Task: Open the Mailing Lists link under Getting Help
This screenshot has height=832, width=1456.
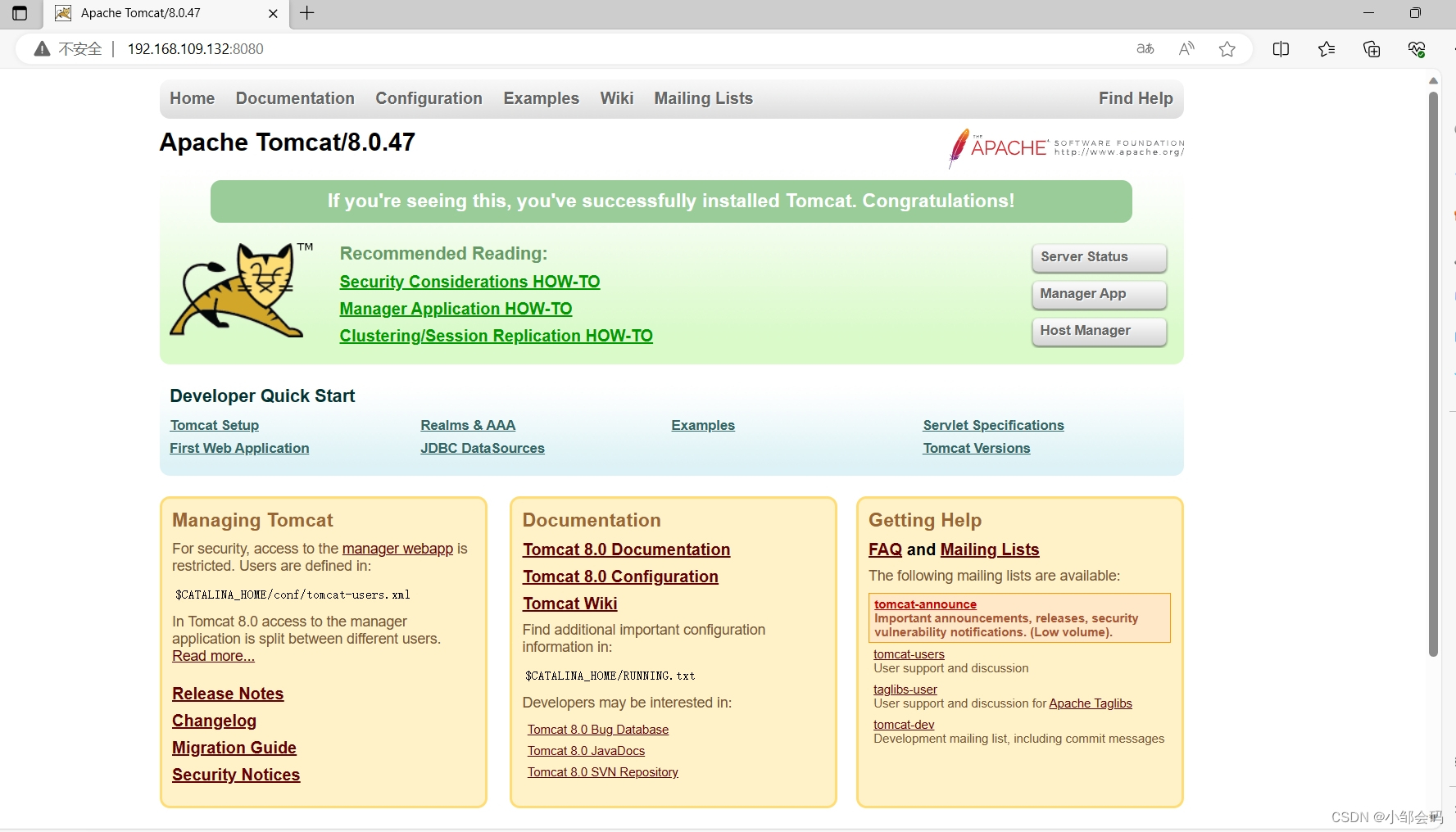Action: pyautogui.click(x=990, y=549)
